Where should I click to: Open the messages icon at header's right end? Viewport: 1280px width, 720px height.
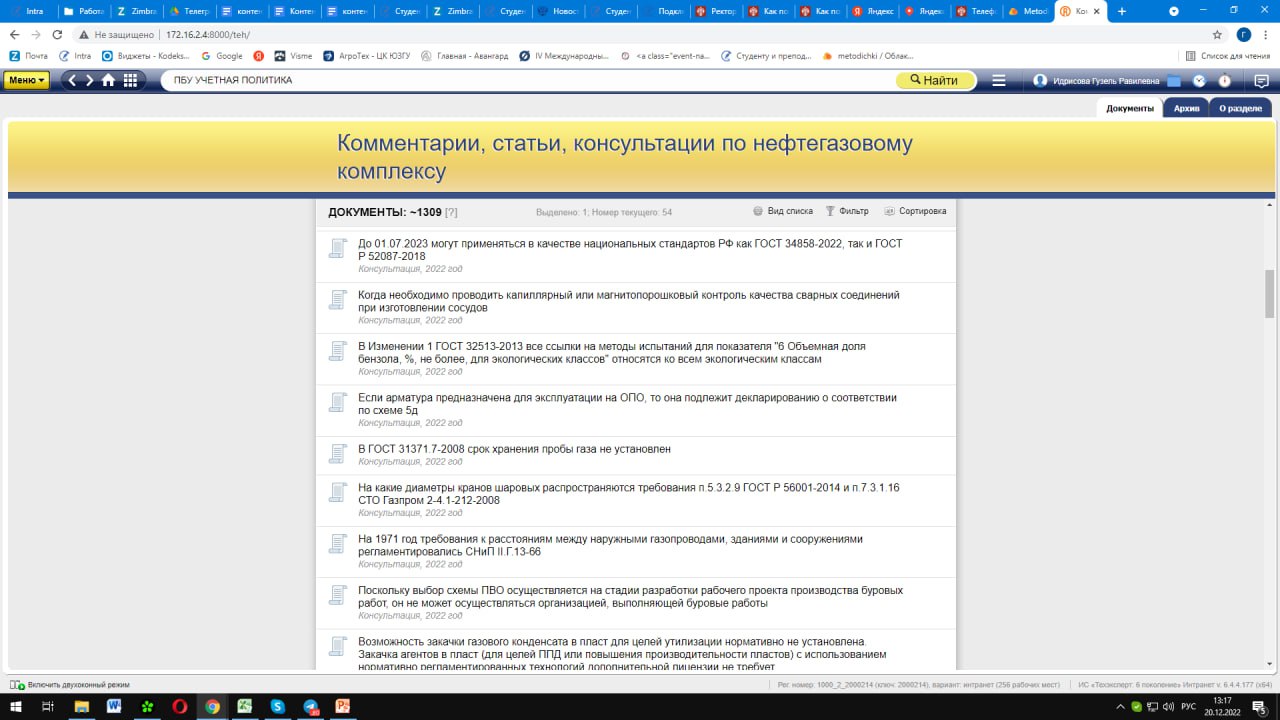(1262, 80)
